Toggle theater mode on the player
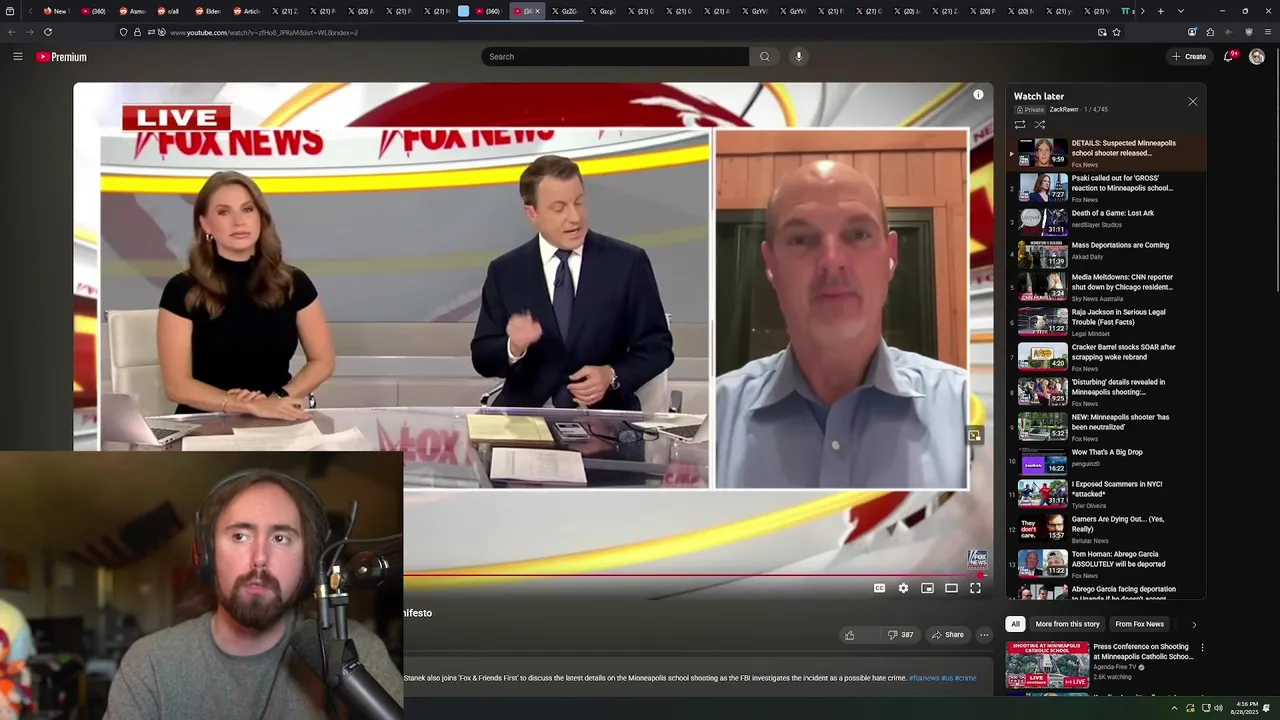The image size is (1280, 720). [951, 588]
